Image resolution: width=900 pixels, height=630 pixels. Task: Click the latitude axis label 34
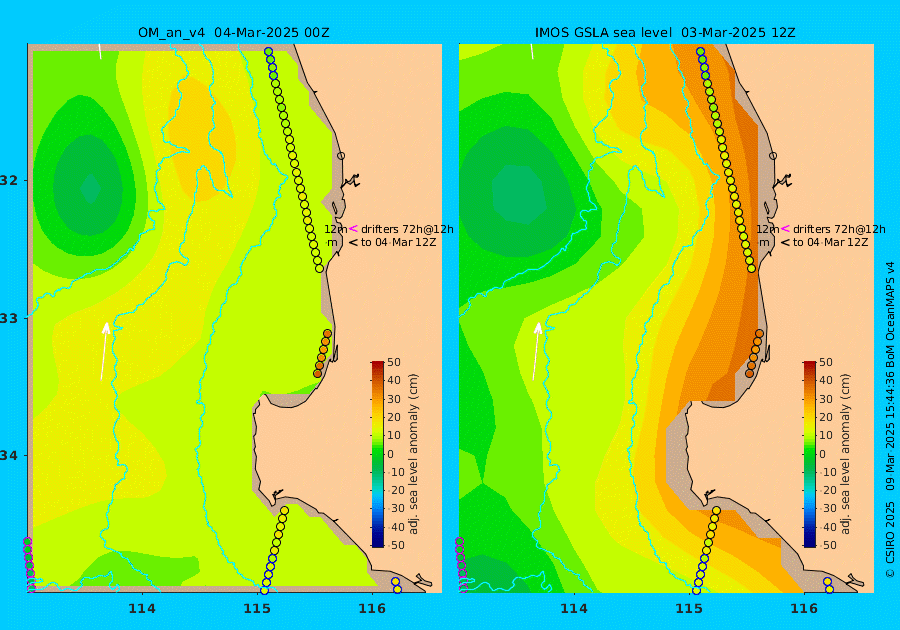(x=9, y=456)
